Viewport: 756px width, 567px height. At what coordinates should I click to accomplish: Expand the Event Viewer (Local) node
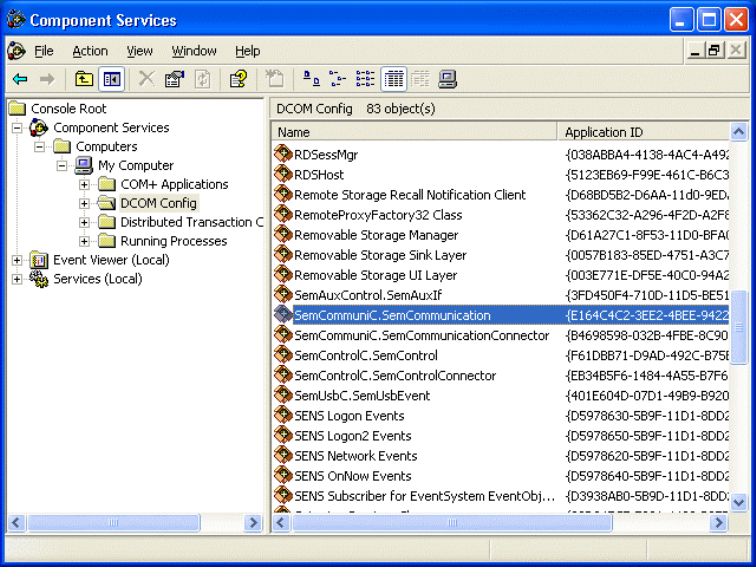(17, 260)
